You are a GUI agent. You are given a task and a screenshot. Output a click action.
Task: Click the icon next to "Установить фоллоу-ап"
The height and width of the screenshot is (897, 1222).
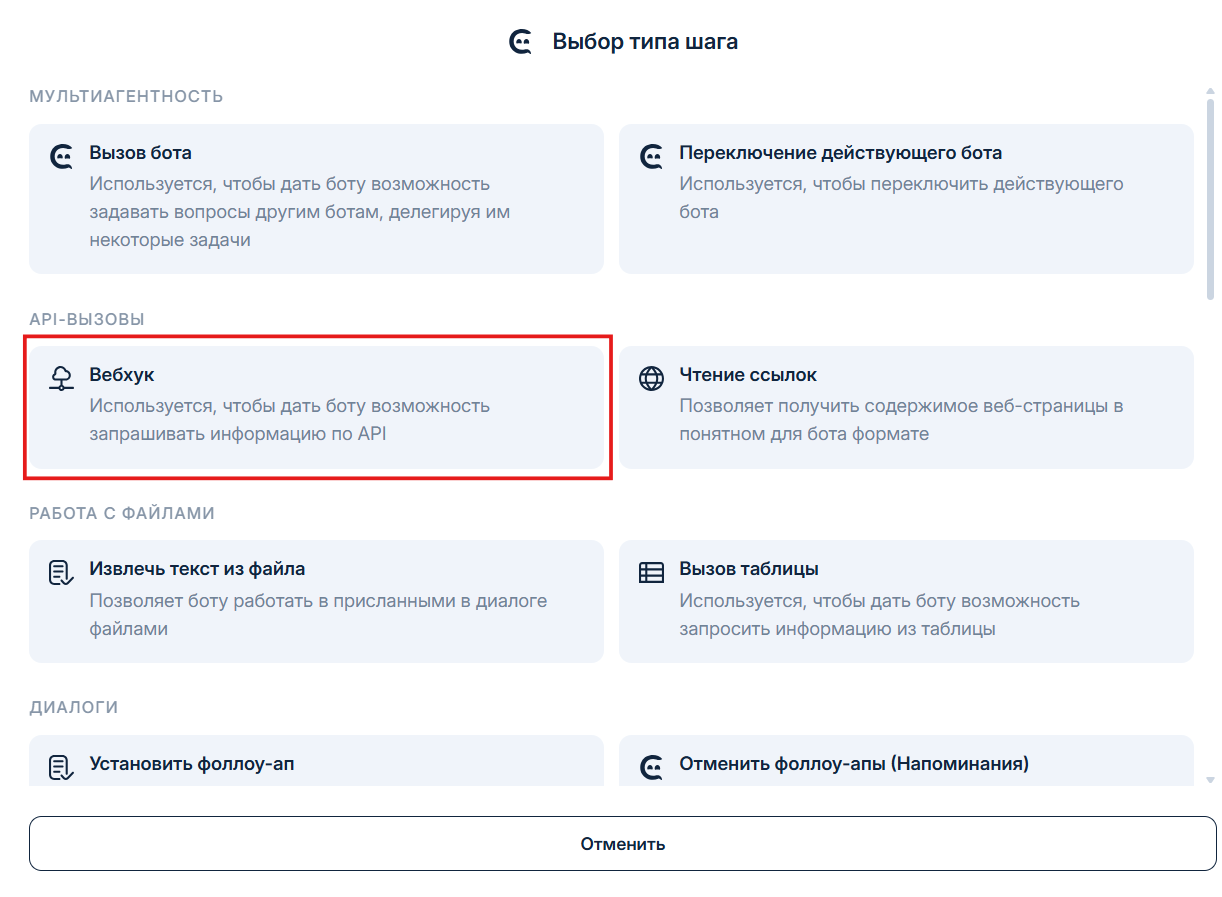62,767
